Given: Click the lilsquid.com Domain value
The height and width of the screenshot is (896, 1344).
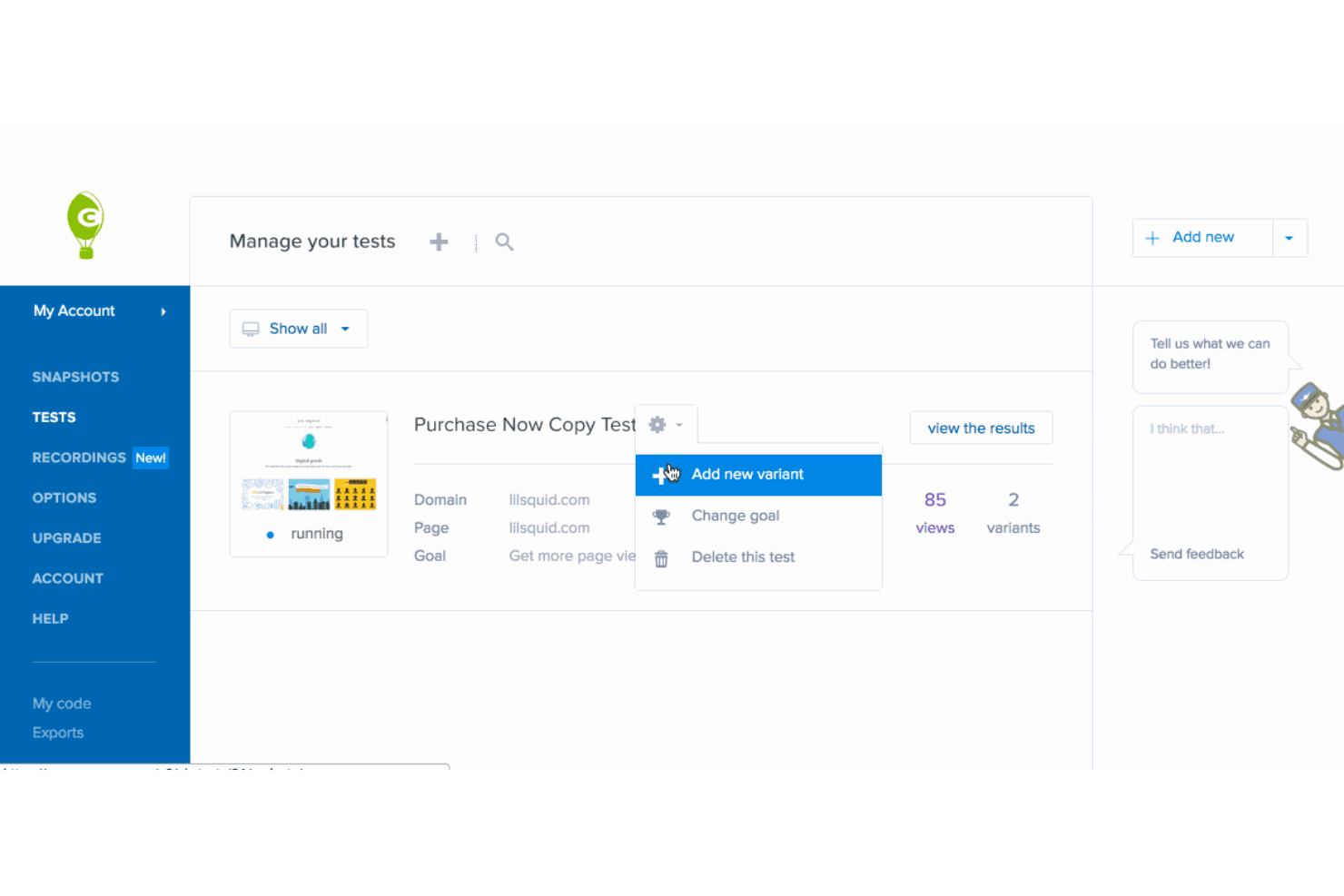Looking at the screenshot, I should click(x=549, y=500).
